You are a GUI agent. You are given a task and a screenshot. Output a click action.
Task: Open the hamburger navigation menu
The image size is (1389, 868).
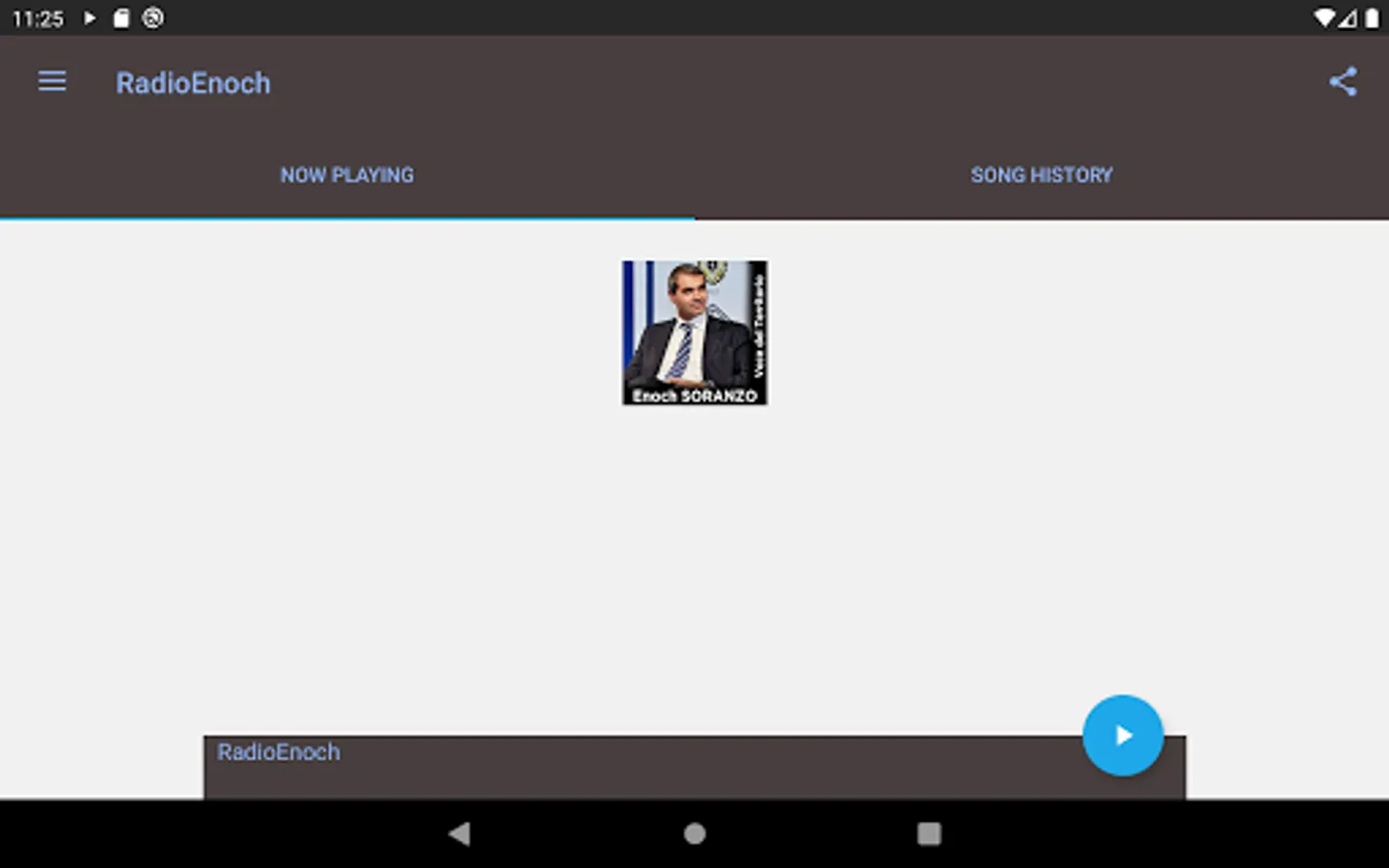[52, 82]
